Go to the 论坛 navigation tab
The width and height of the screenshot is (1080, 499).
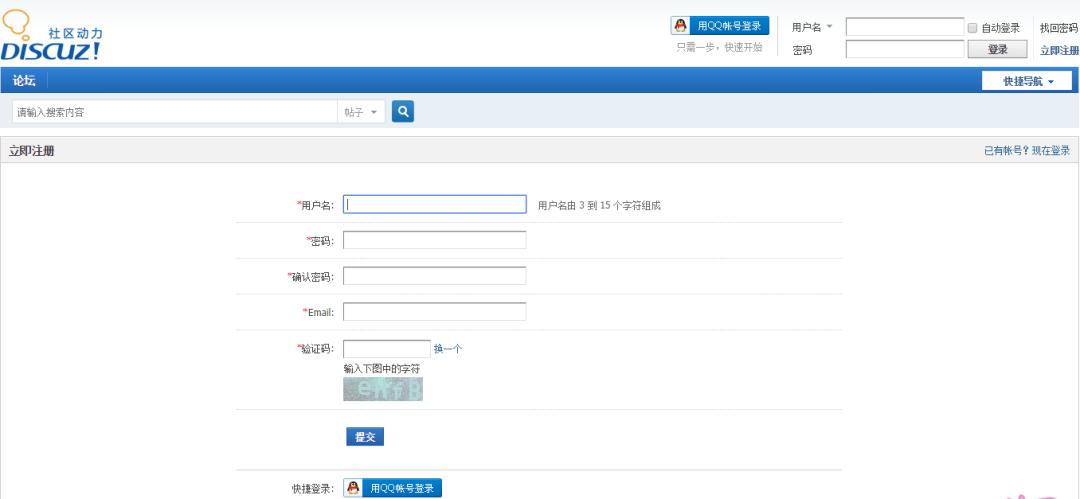pos(23,81)
